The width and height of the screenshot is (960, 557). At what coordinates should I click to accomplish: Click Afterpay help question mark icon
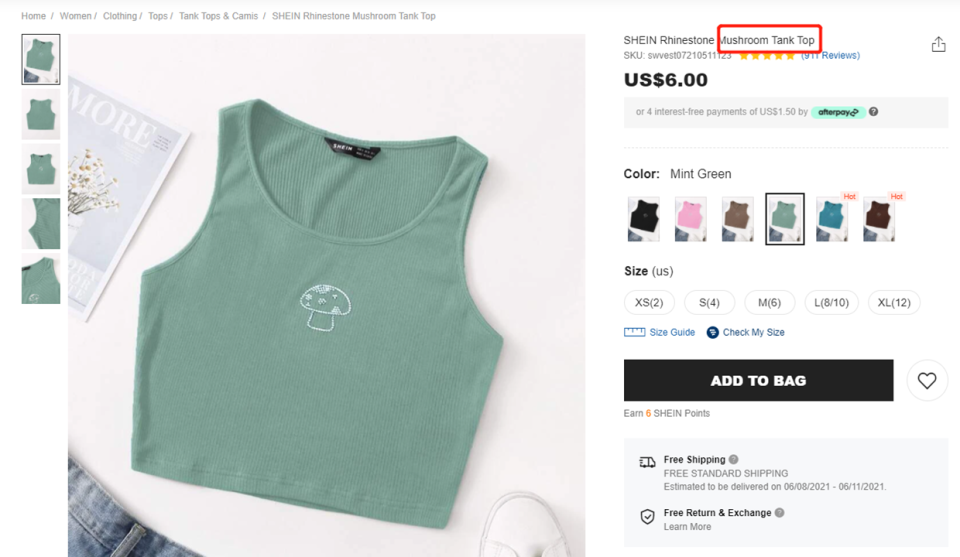coord(873,112)
